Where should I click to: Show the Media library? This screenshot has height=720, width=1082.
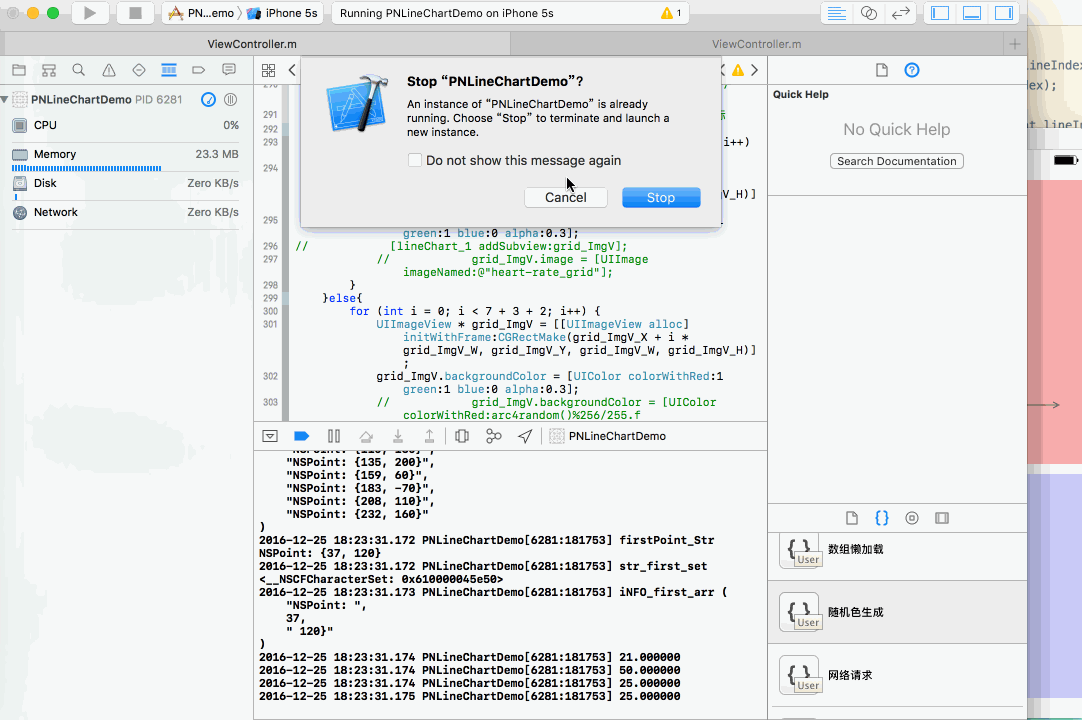(942, 518)
